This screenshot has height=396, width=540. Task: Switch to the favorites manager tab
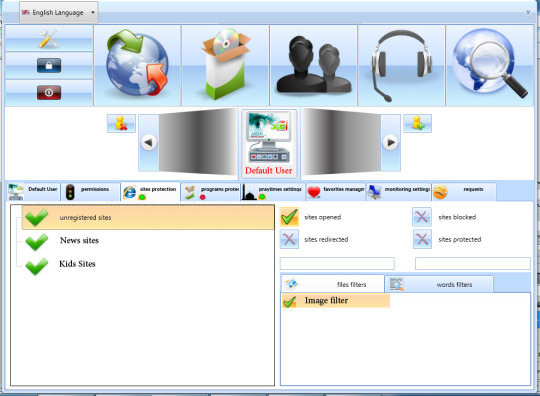(336, 192)
